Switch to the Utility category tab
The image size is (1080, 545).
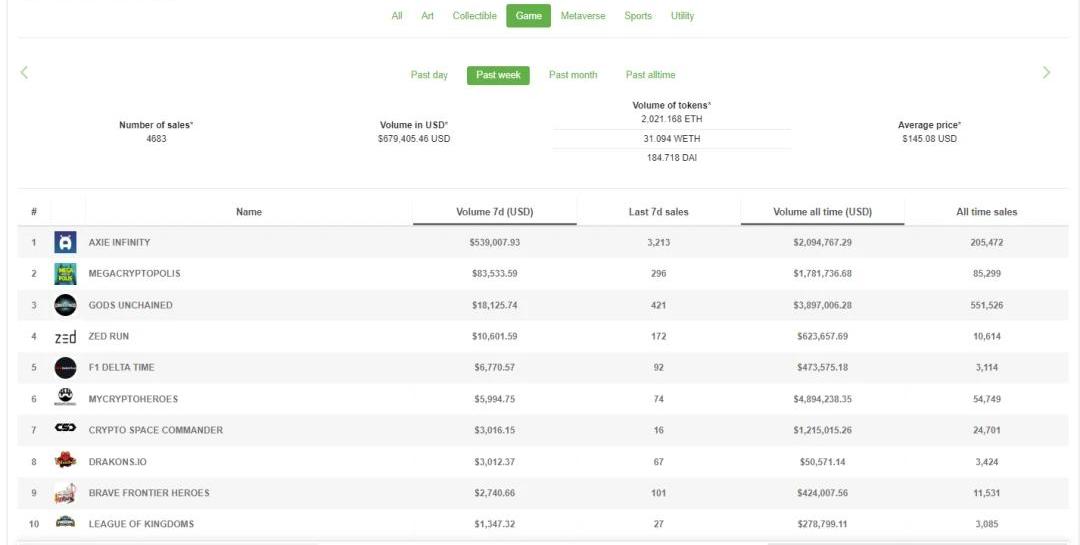click(683, 16)
